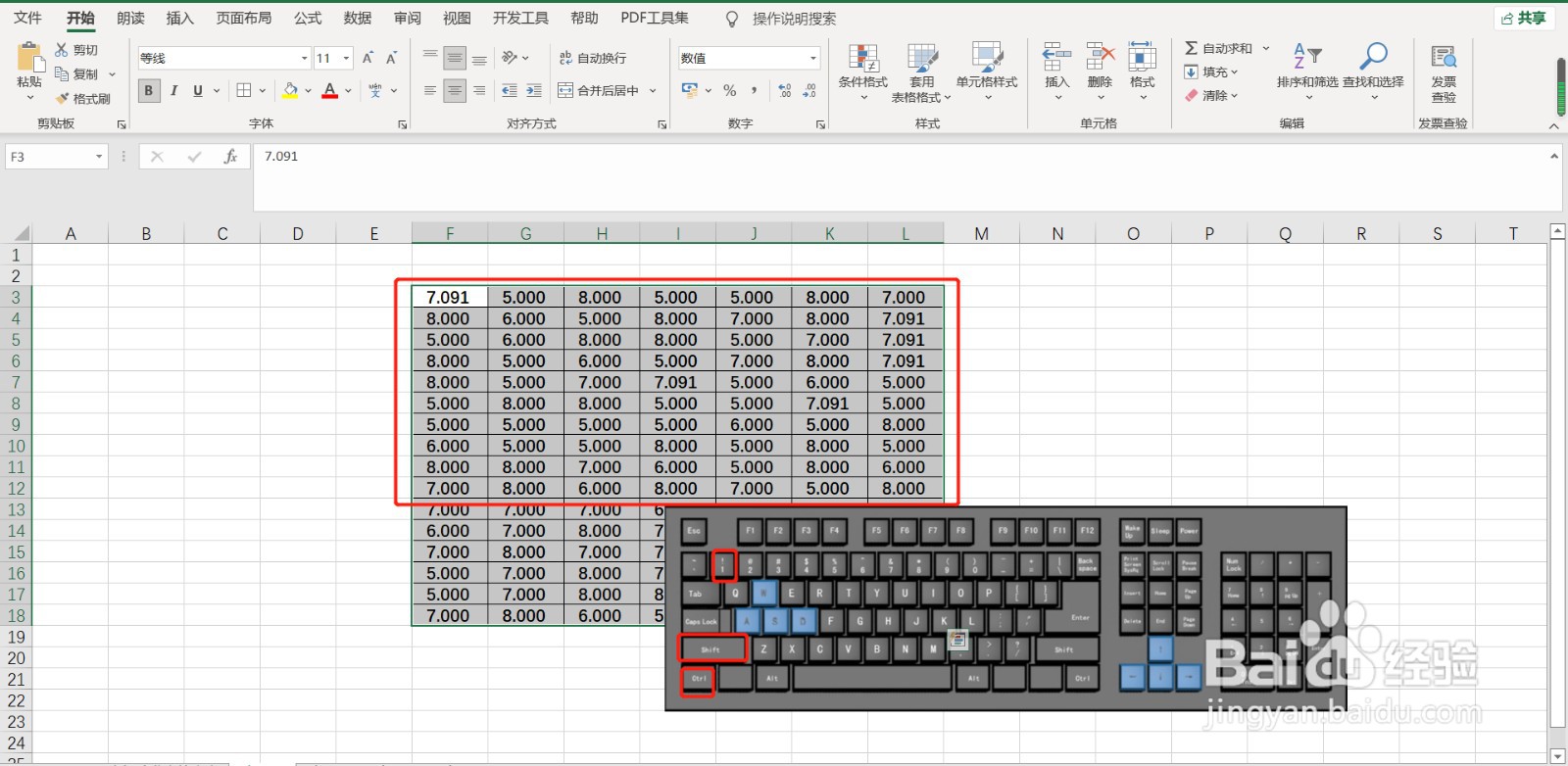This screenshot has height=766, width=1568.
Task: Select column M header
Action: [981, 234]
